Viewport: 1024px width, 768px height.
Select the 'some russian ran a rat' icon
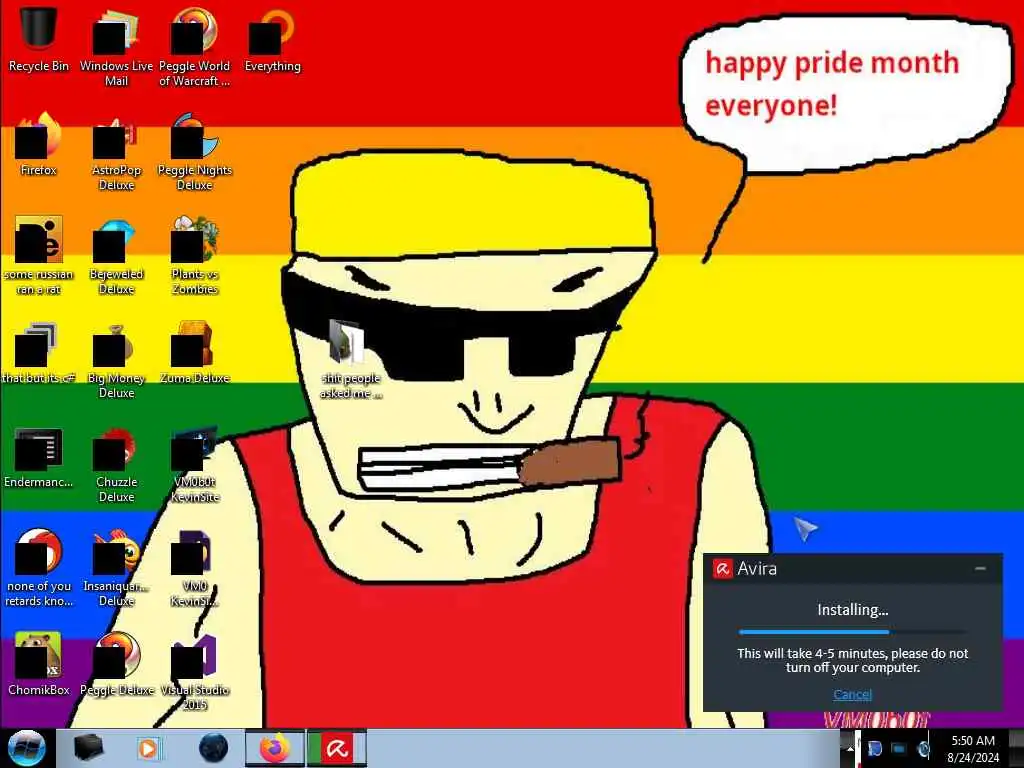39,253
